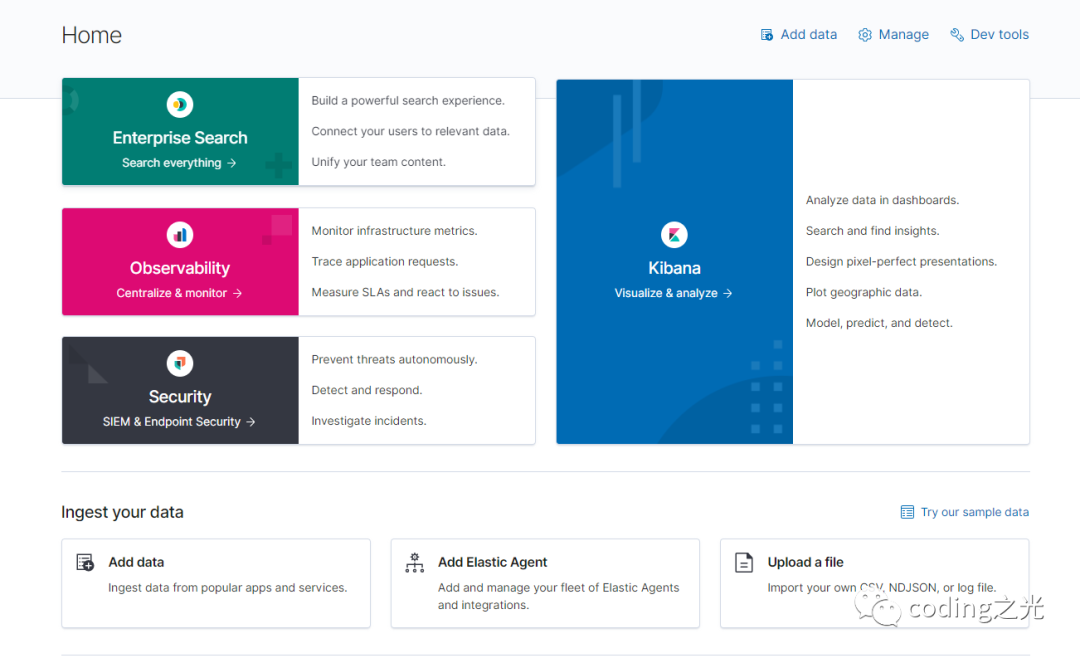
Task: Click arrow next to Visualize & analyze
Action: [x=727, y=294]
